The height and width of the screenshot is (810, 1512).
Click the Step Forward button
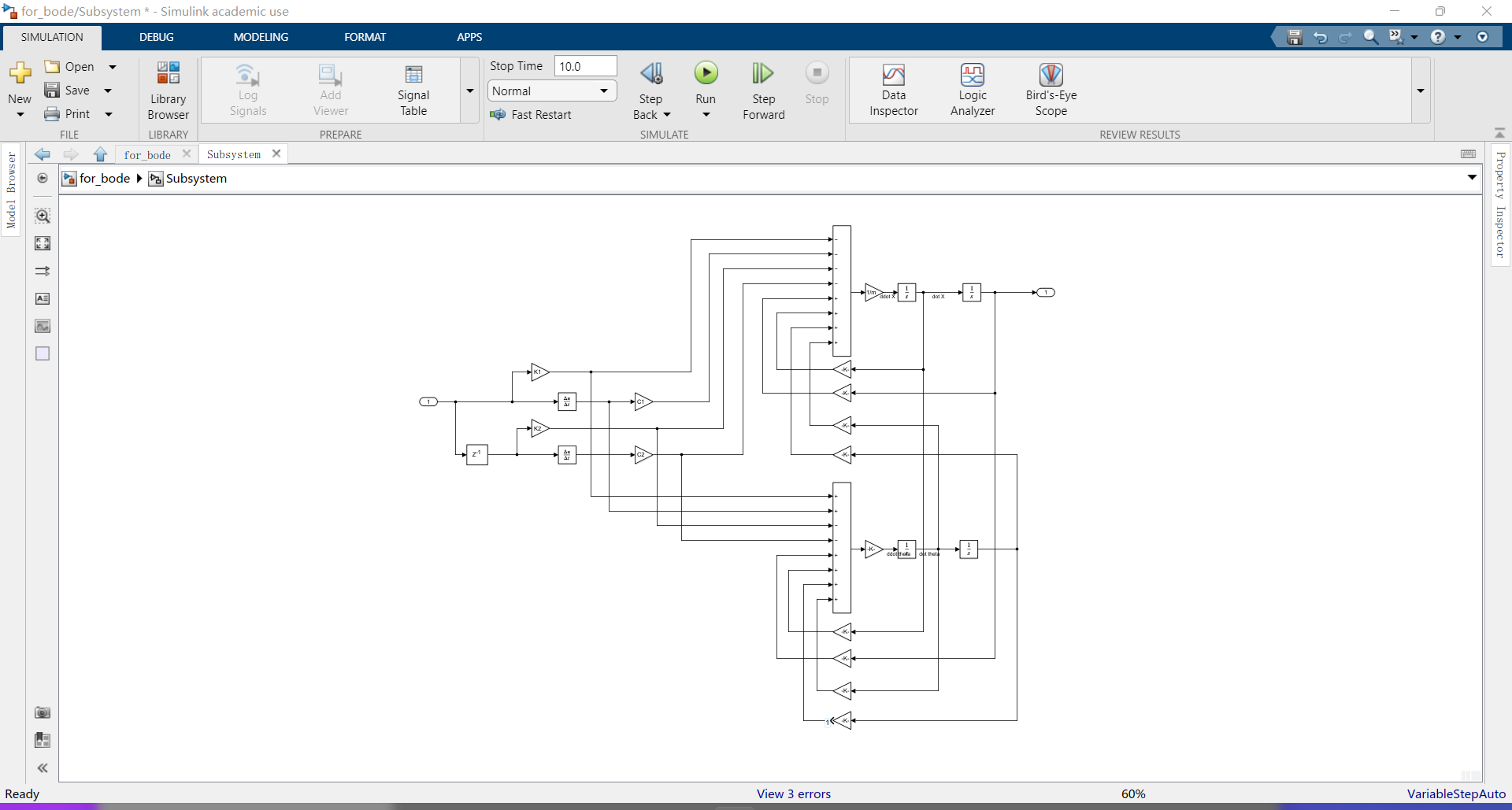tap(763, 91)
